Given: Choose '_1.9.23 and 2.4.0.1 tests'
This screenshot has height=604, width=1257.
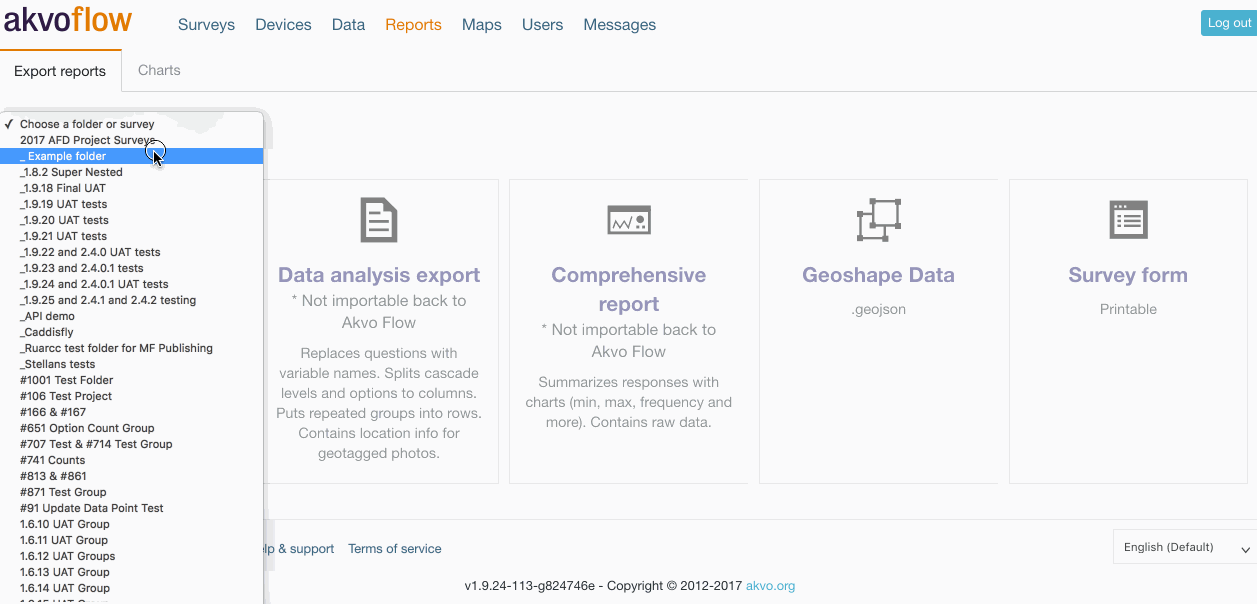Looking at the screenshot, I should pyautogui.click(x=132, y=268).
